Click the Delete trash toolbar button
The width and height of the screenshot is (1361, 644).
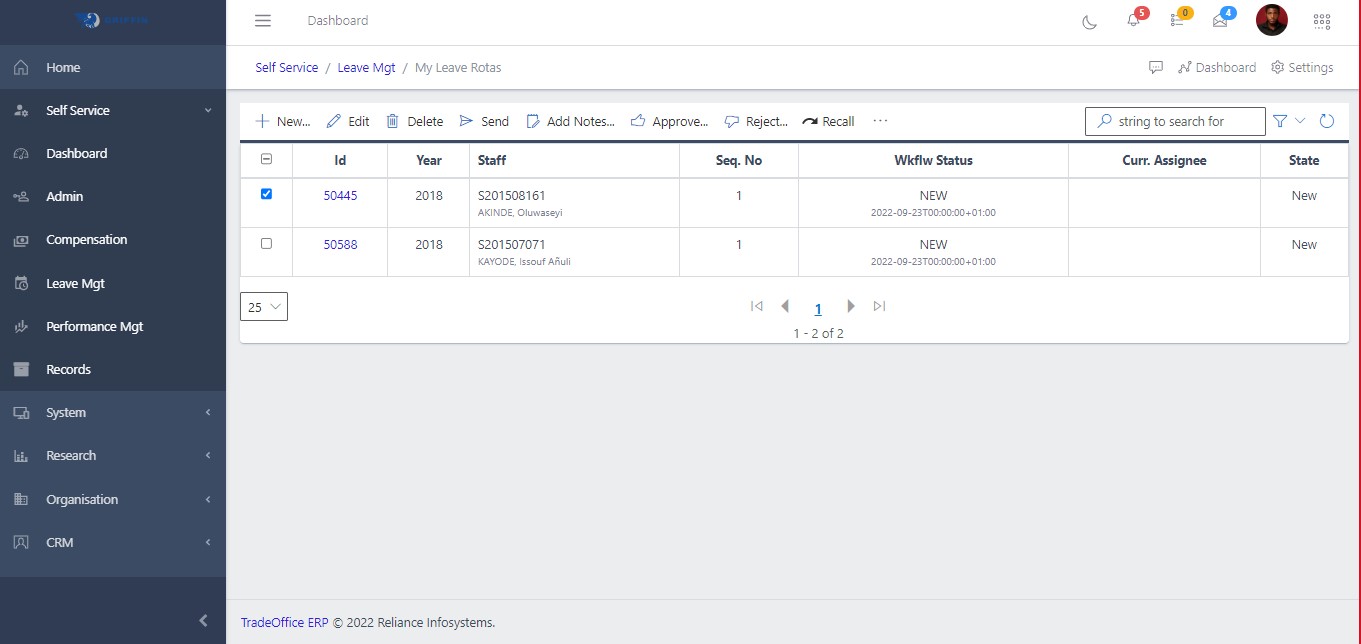coord(415,121)
